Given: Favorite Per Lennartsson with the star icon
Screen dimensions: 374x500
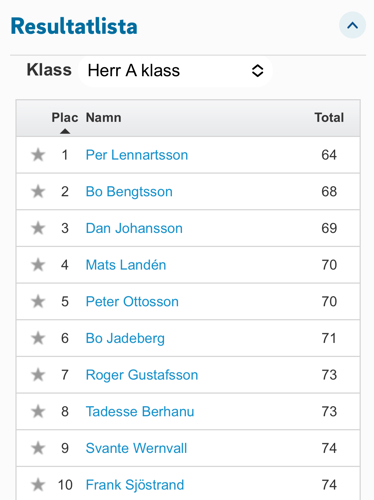Looking at the screenshot, I should (38, 155).
